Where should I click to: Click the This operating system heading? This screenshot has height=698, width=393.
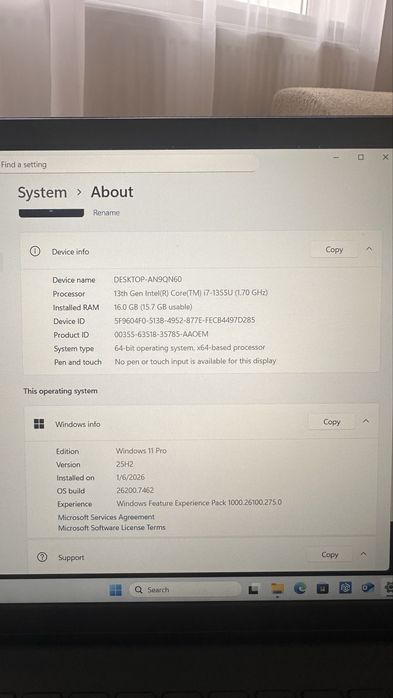click(x=61, y=391)
